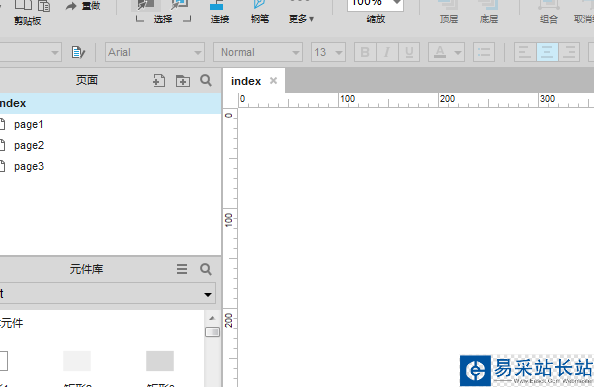Toggle the bulleted list button

[x=484, y=52]
